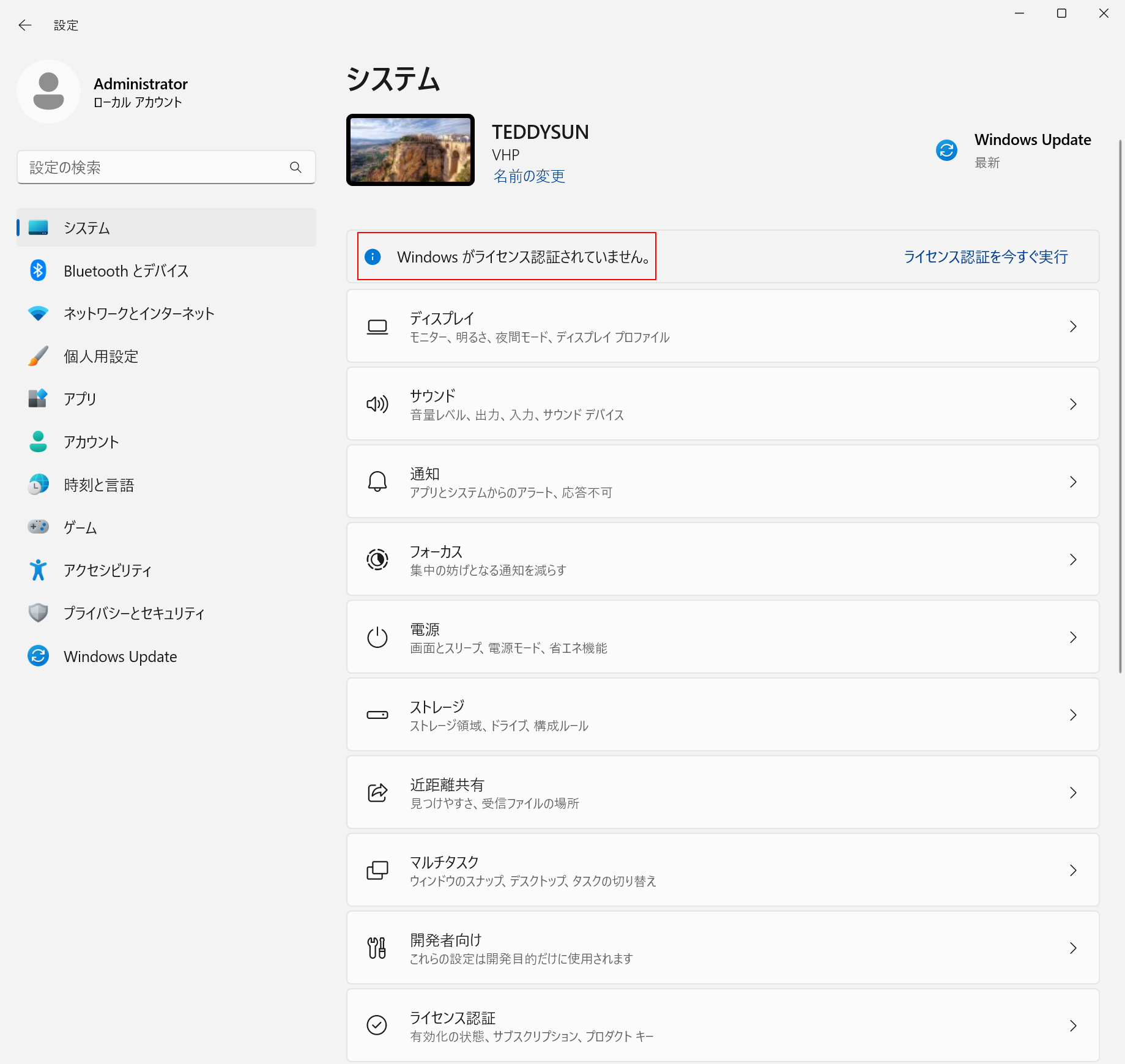The height and width of the screenshot is (1064, 1125).
Task: Click the サウンド speaker icon
Action: [377, 404]
